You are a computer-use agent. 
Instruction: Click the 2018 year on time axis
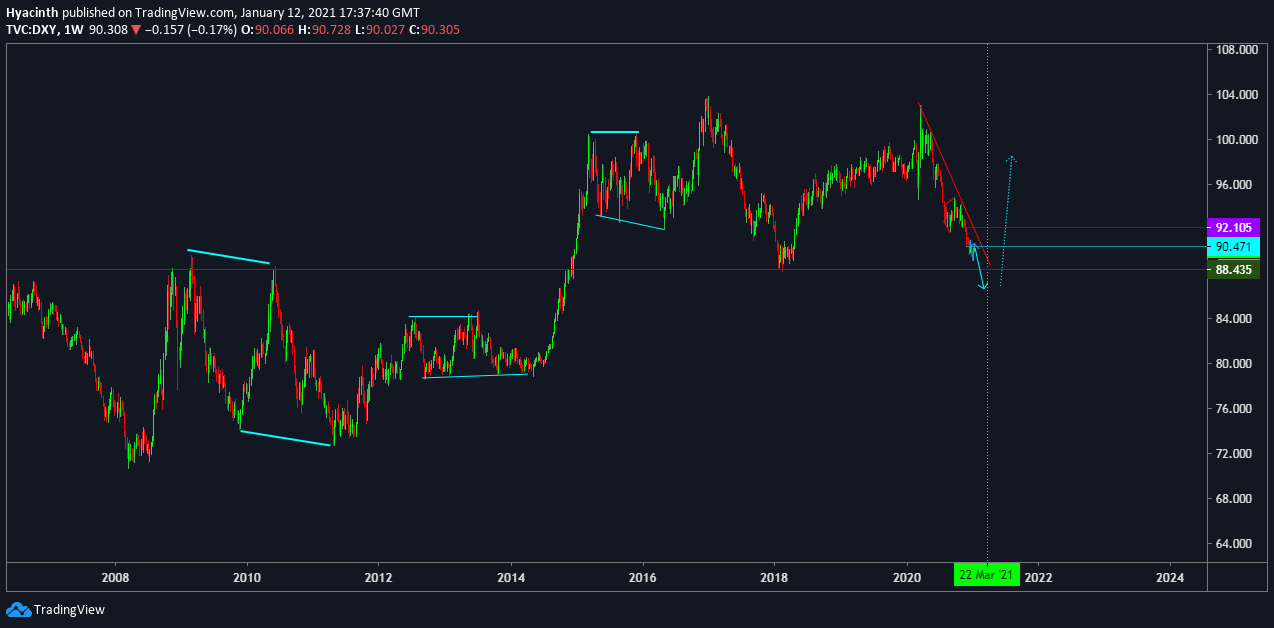point(774,577)
